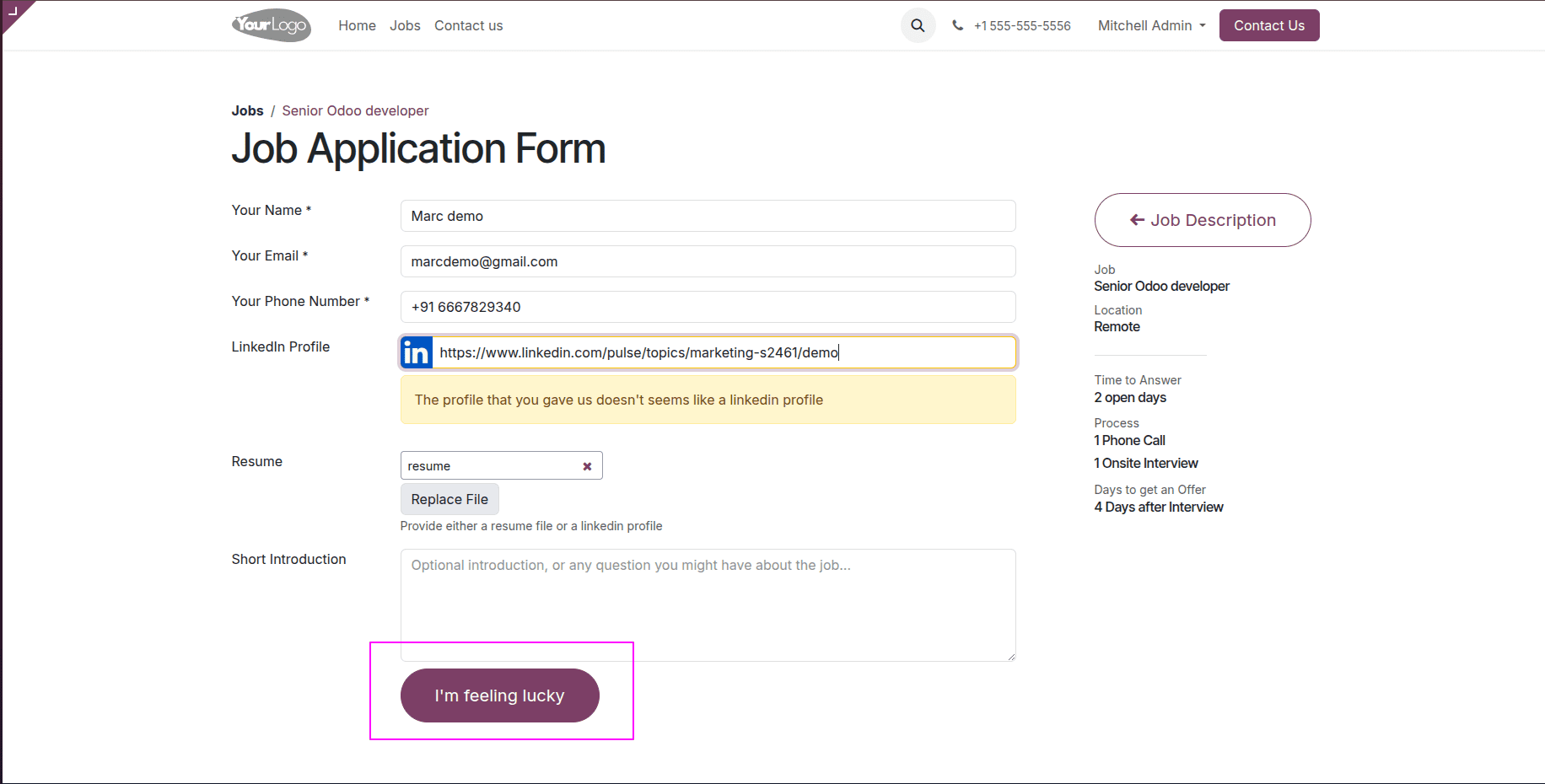Click the YourLogo site logo
The width and height of the screenshot is (1545, 784).
point(272,25)
